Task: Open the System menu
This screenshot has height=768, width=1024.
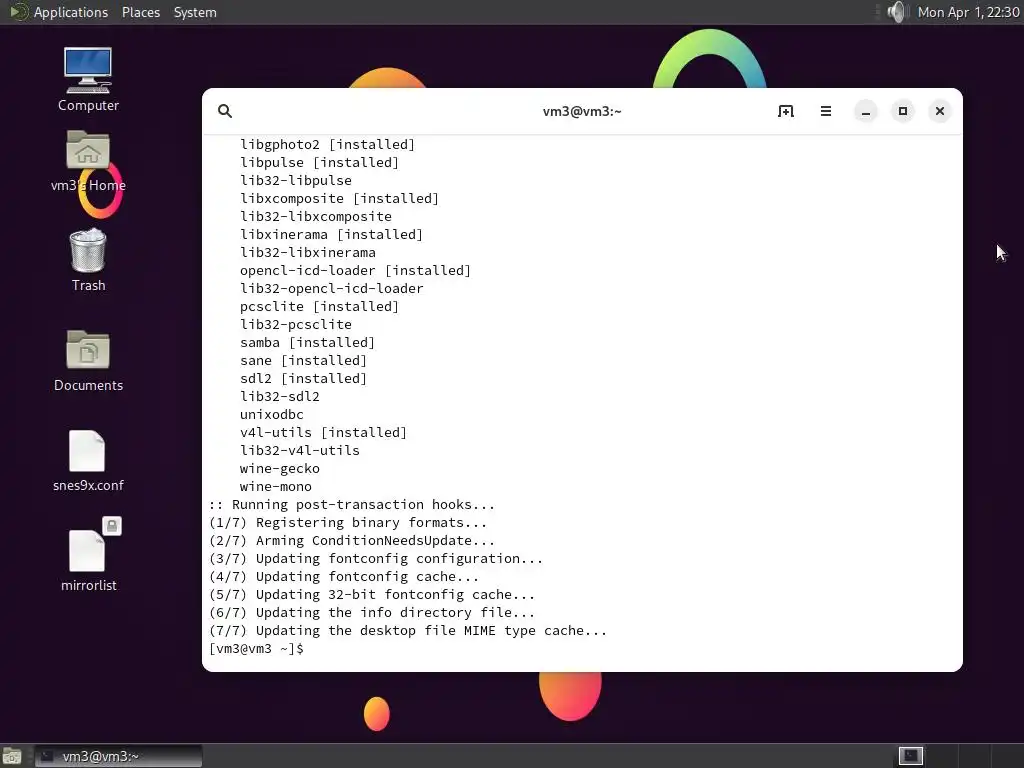Action: click(195, 12)
